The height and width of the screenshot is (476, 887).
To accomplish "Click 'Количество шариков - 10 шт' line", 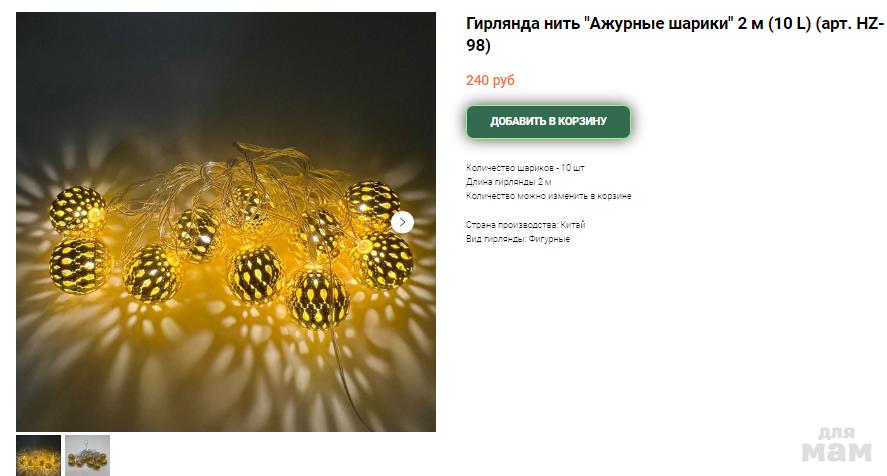I will pos(525,168).
